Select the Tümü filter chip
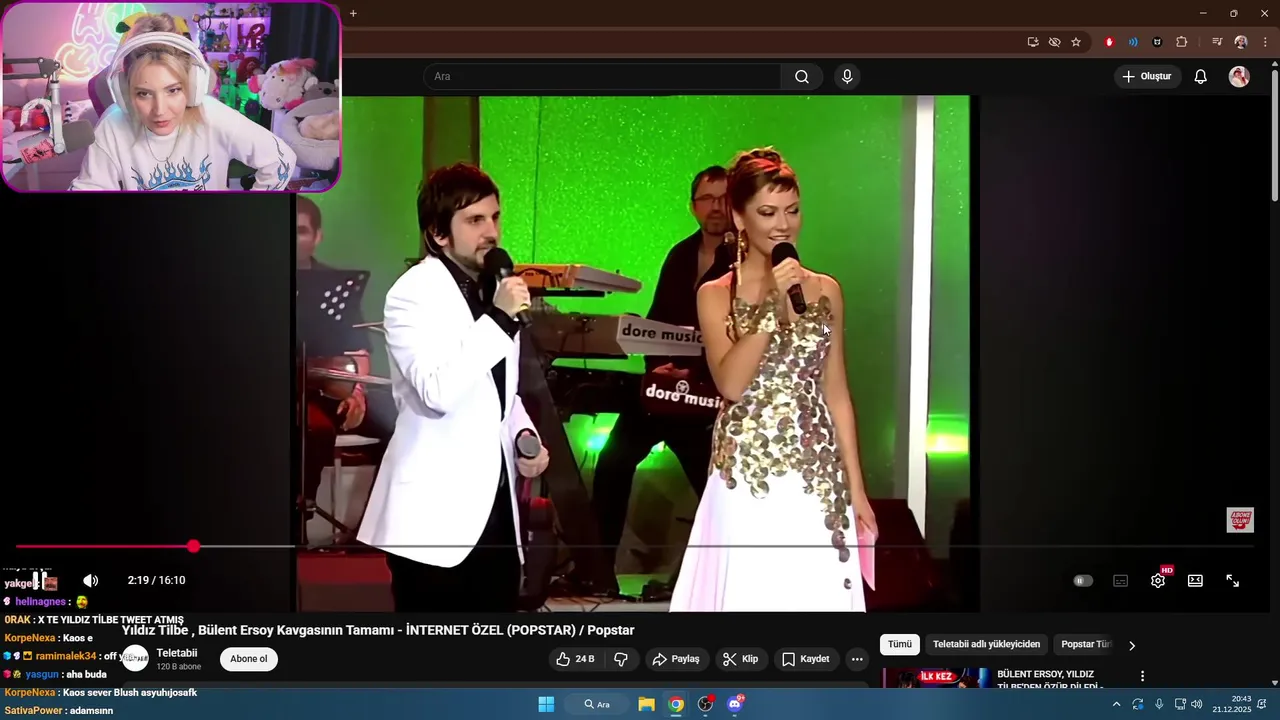 900,645
